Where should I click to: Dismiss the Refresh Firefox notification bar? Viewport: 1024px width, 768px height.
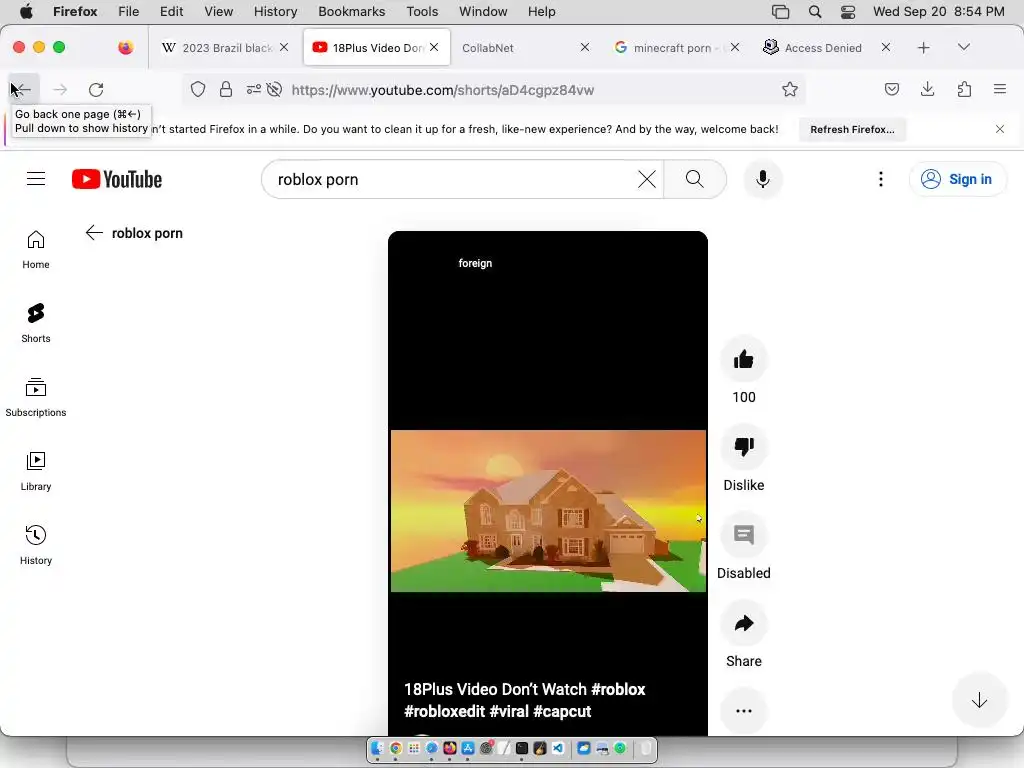click(x=999, y=129)
